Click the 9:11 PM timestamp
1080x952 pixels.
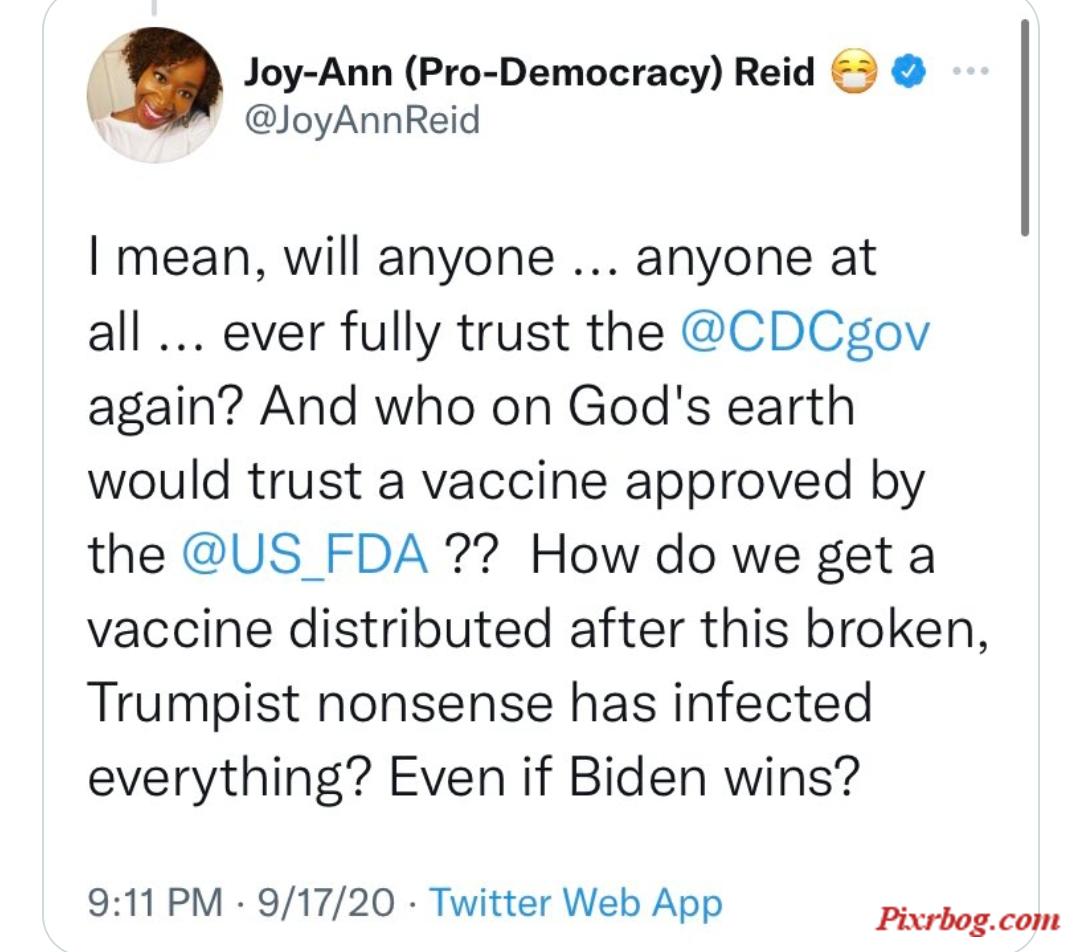click(156, 902)
